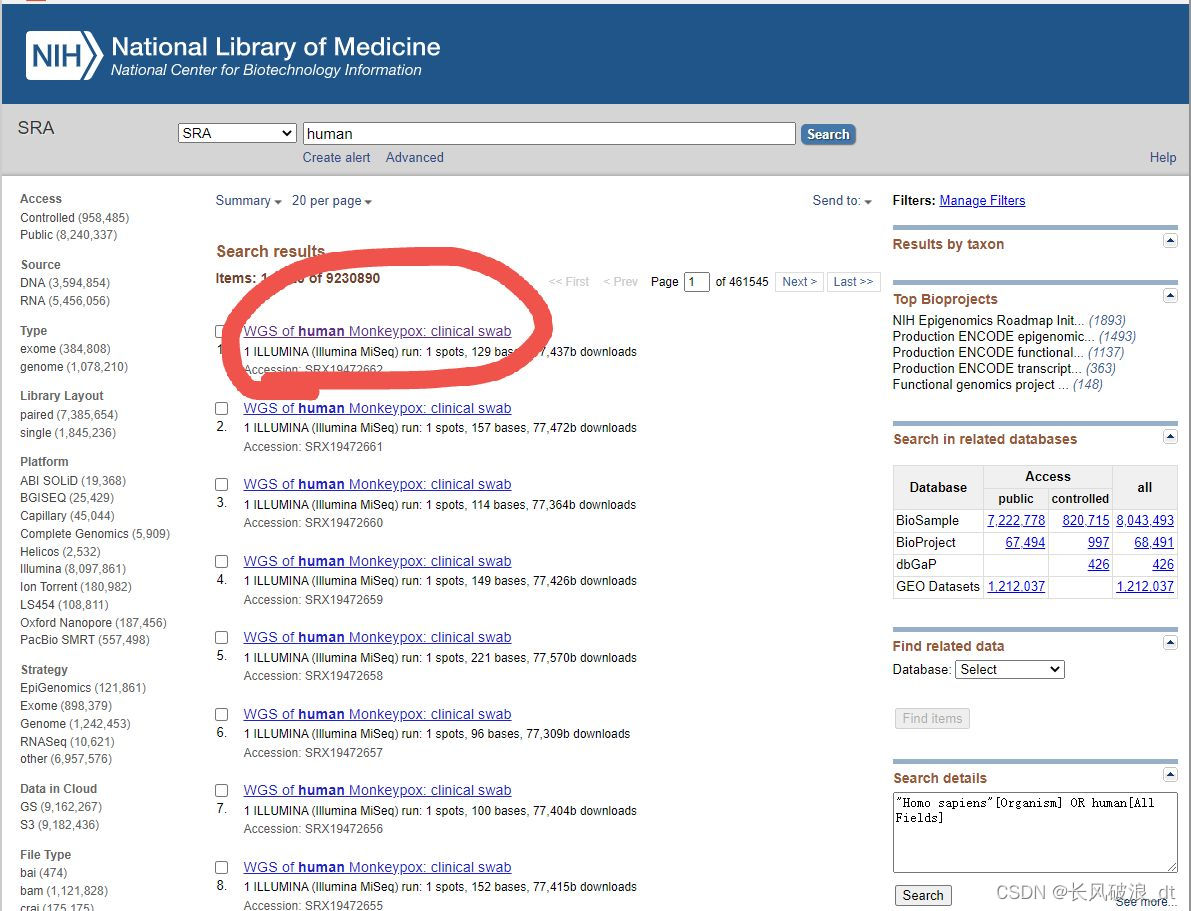
Task: Check the box for result 3
Action: pyautogui.click(x=222, y=485)
